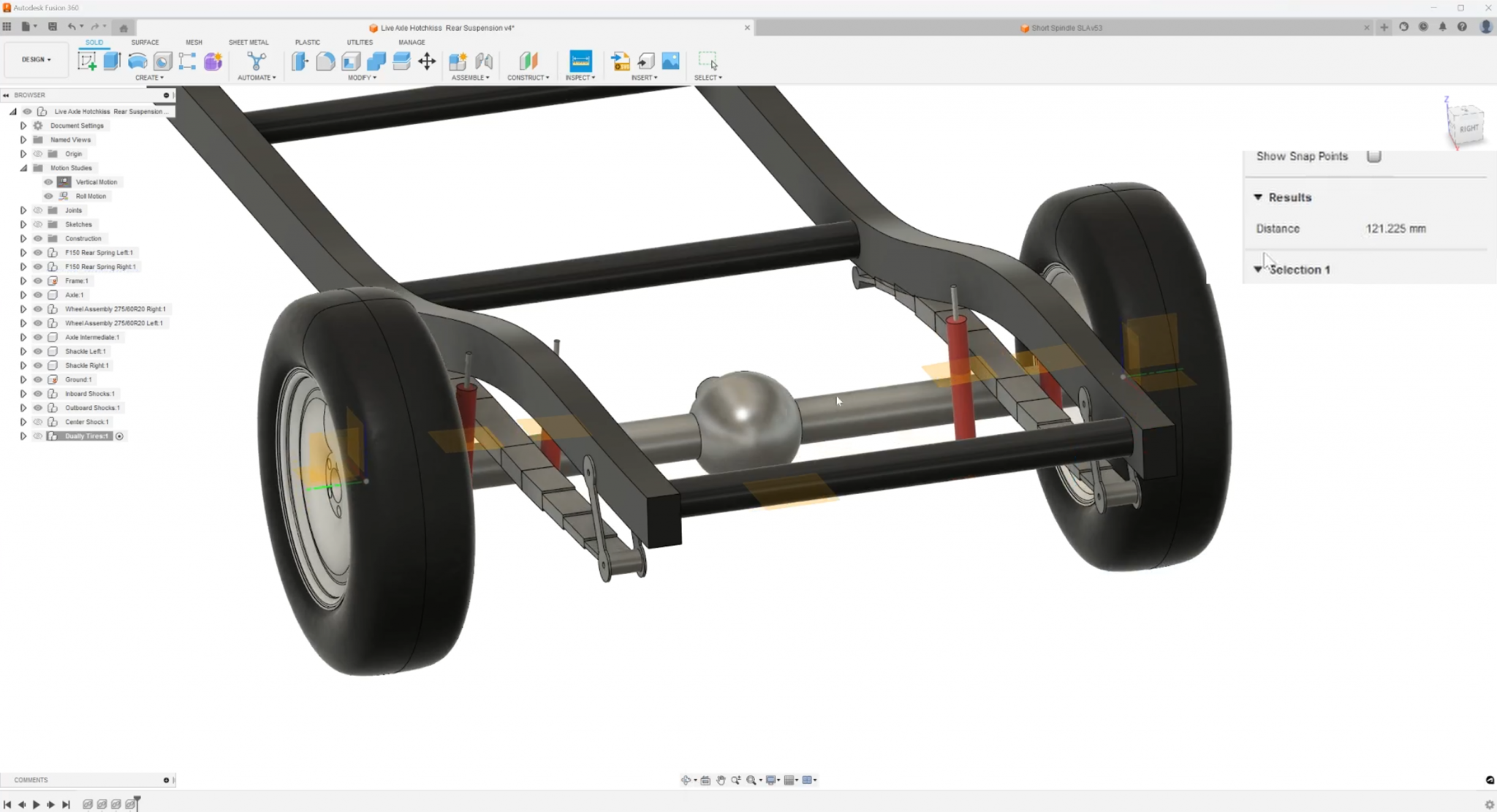Toggle visibility of Vertical Motion study
The image size is (1497, 812).
[48, 182]
